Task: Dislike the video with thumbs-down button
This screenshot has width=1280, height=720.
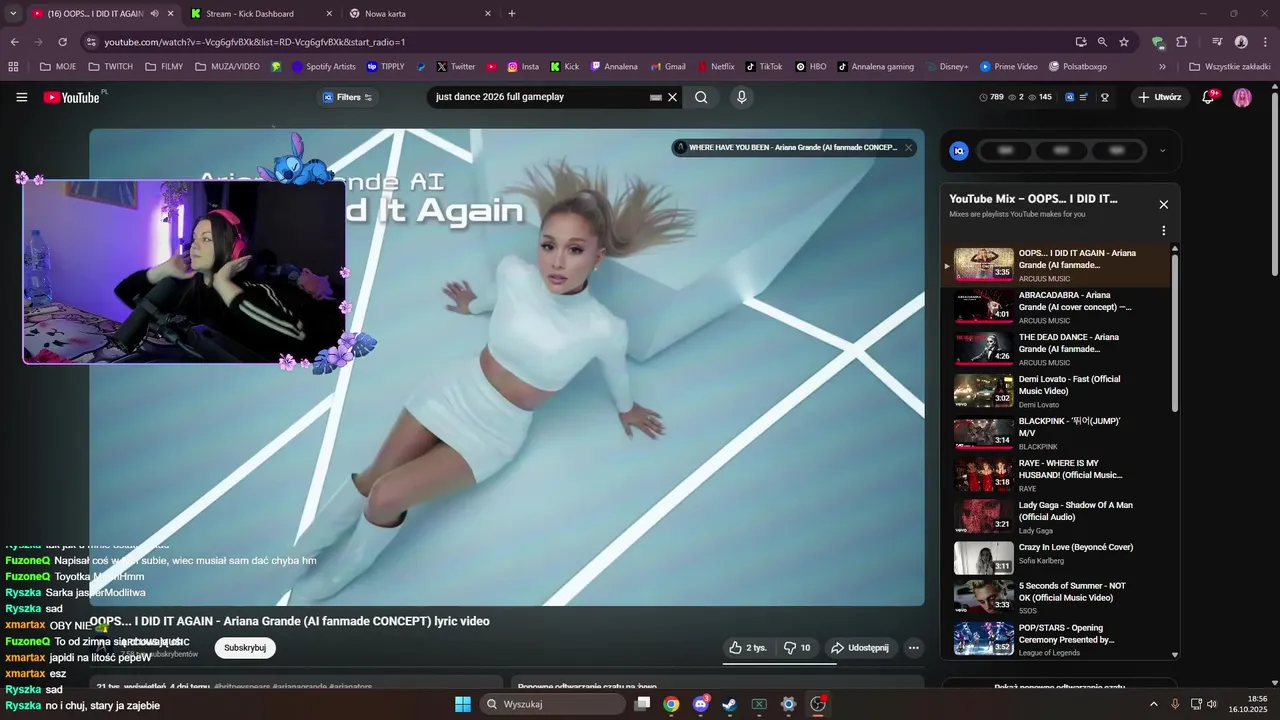Action: pyautogui.click(x=797, y=648)
